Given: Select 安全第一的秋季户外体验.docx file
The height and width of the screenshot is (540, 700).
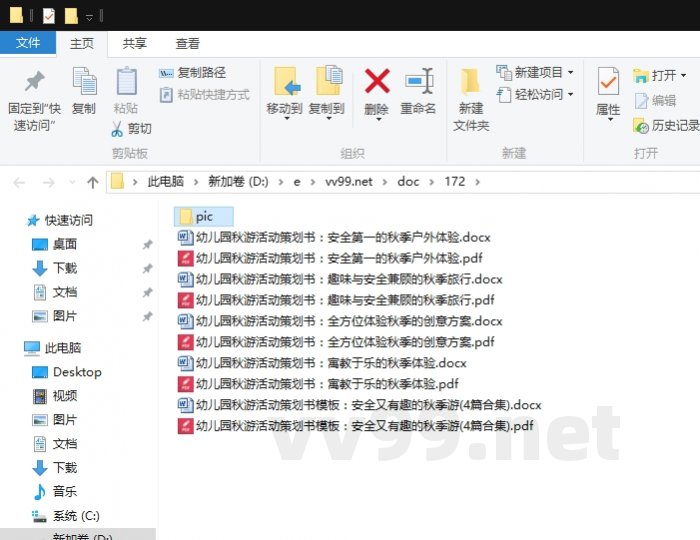Looking at the screenshot, I should [x=333, y=237].
